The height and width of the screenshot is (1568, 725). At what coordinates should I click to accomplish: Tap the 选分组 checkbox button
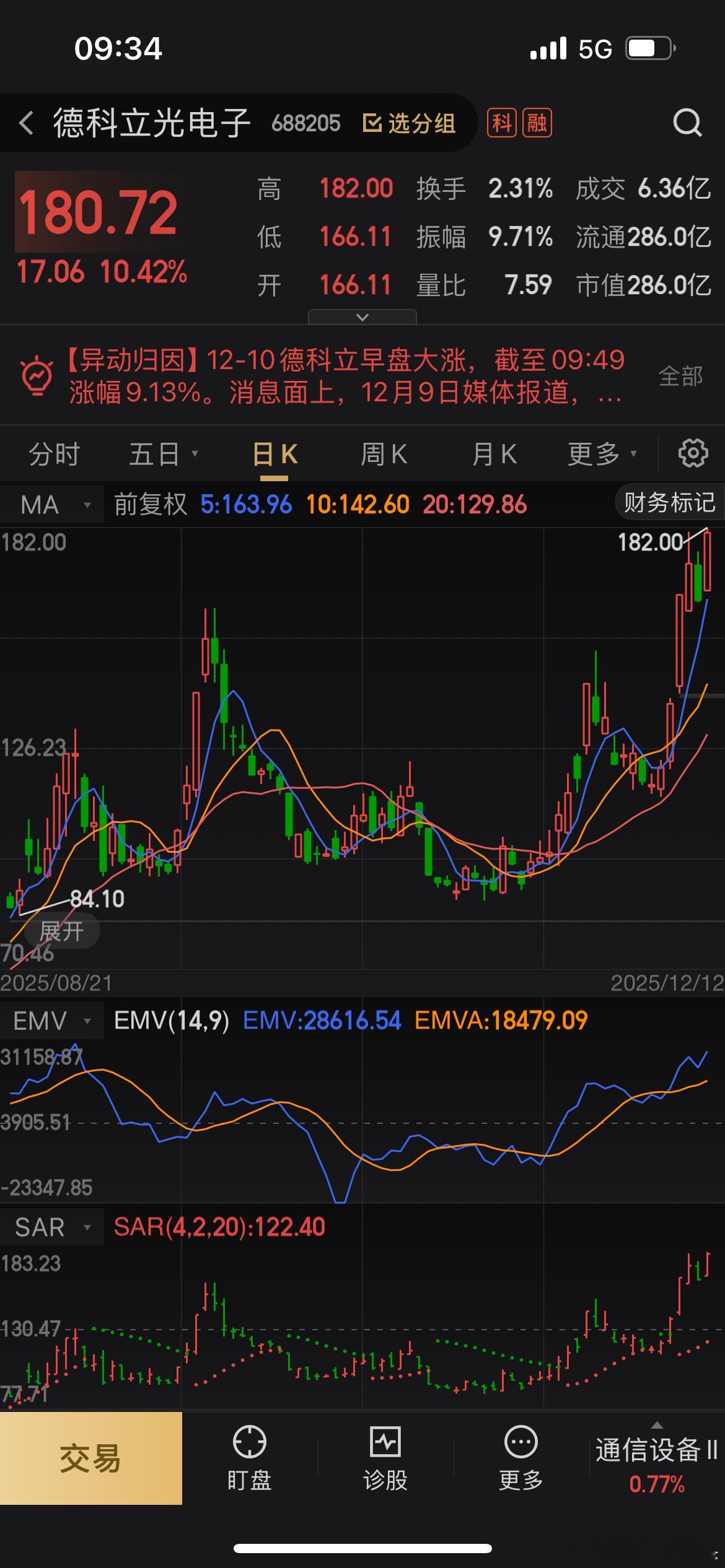click(x=409, y=123)
